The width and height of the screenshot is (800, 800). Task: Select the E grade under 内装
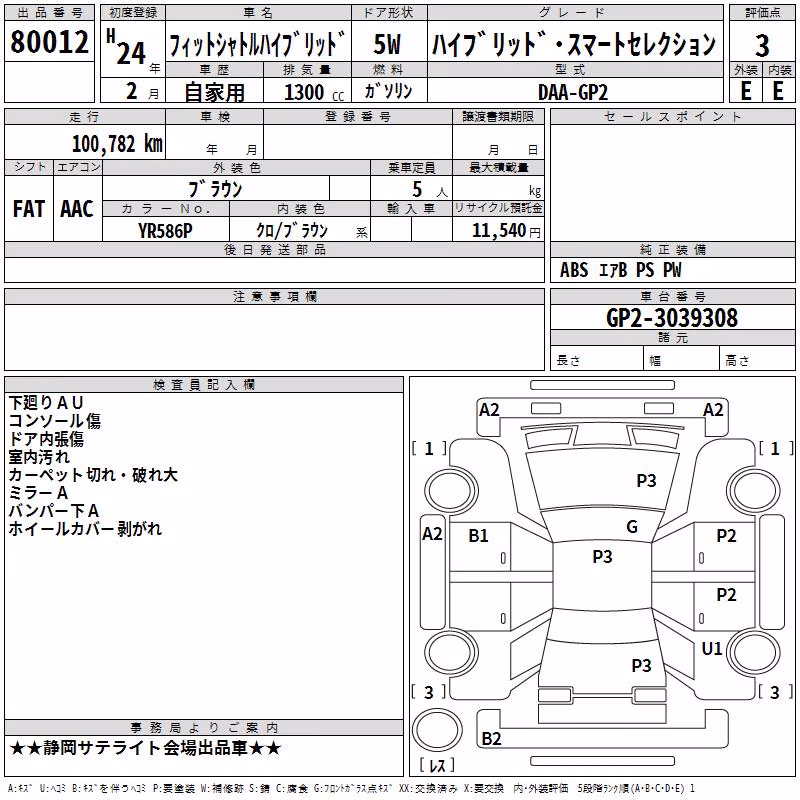pos(778,91)
